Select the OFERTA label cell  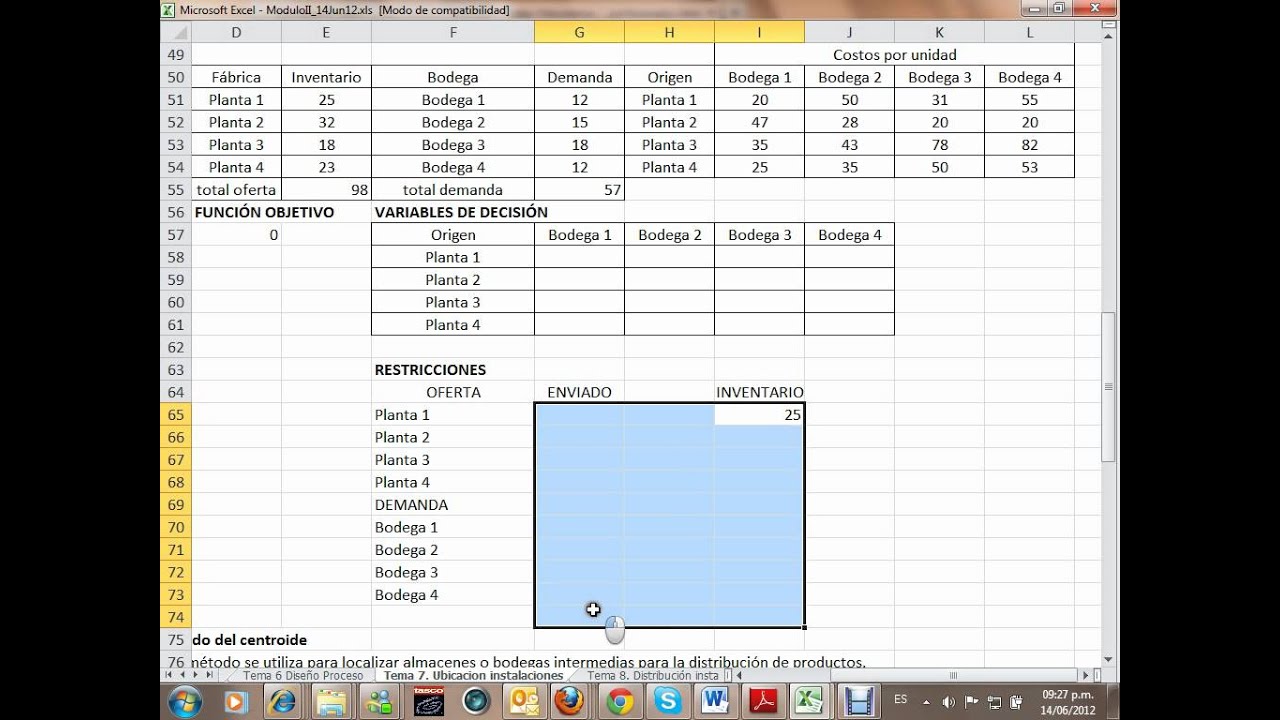coord(453,392)
